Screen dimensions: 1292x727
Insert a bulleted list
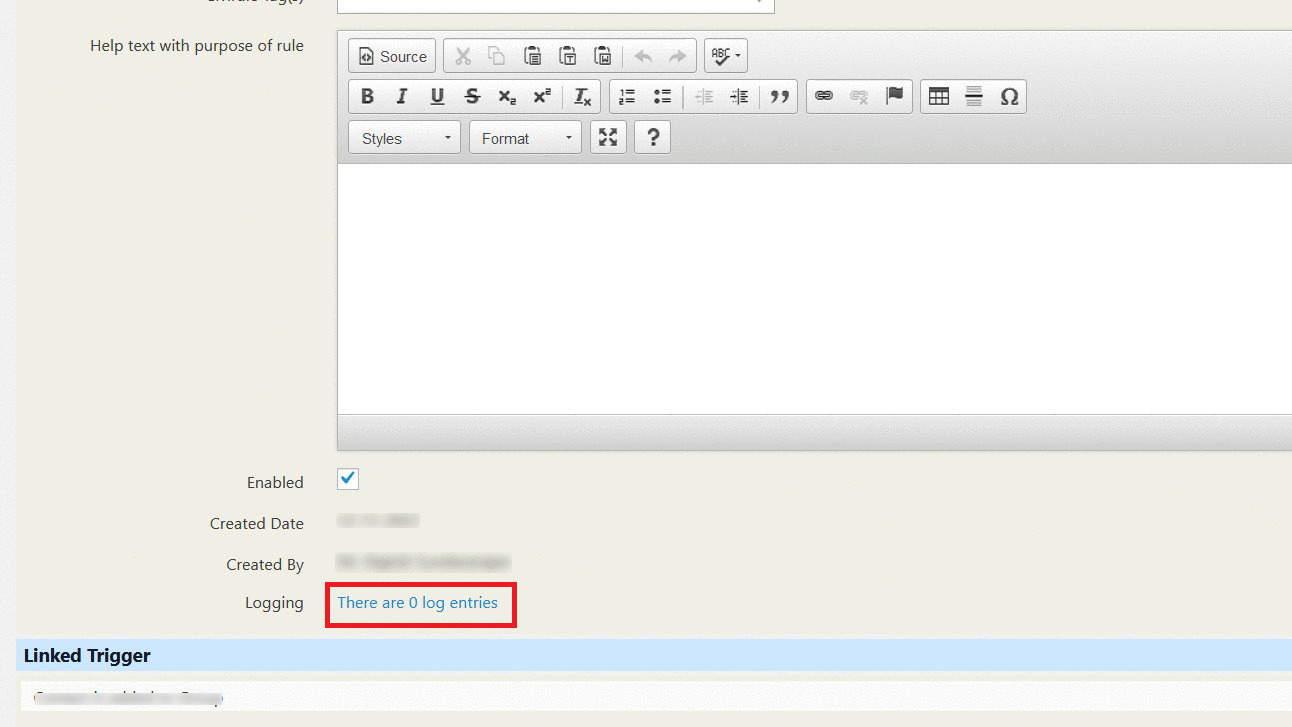click(x=662, y=97)
